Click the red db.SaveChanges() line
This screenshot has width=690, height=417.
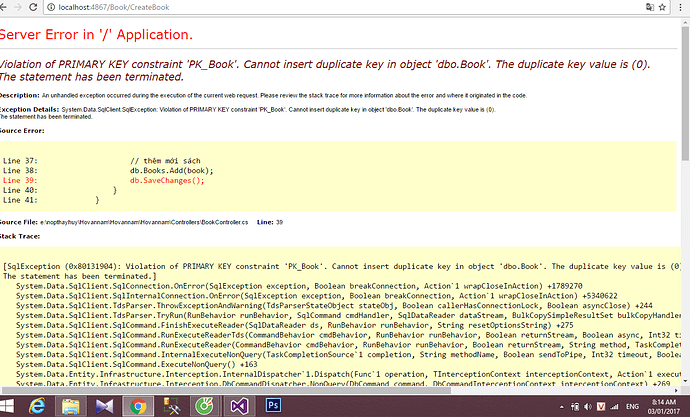[166, 180]
